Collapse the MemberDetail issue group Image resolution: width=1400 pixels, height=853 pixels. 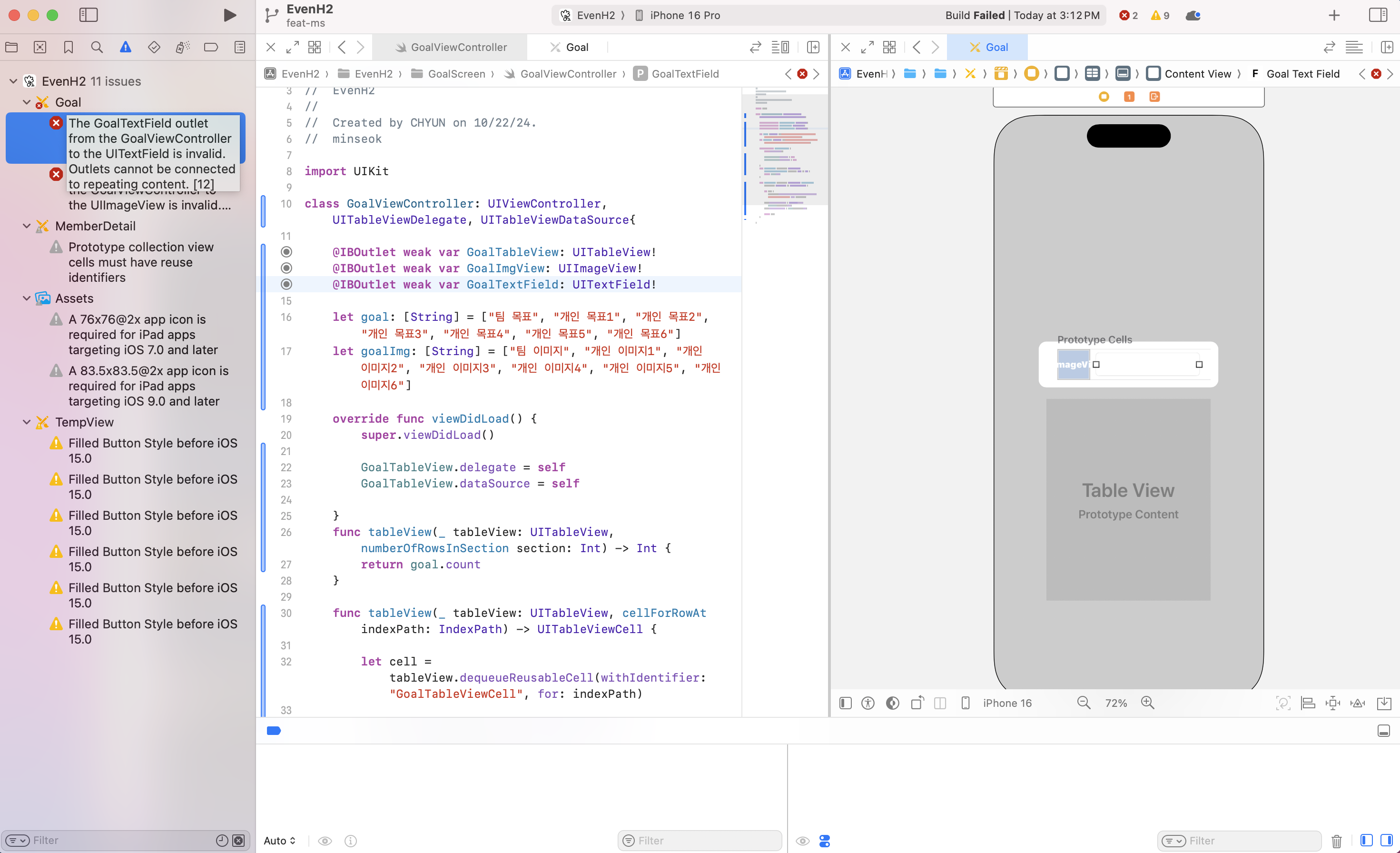[x=27, y=226]
